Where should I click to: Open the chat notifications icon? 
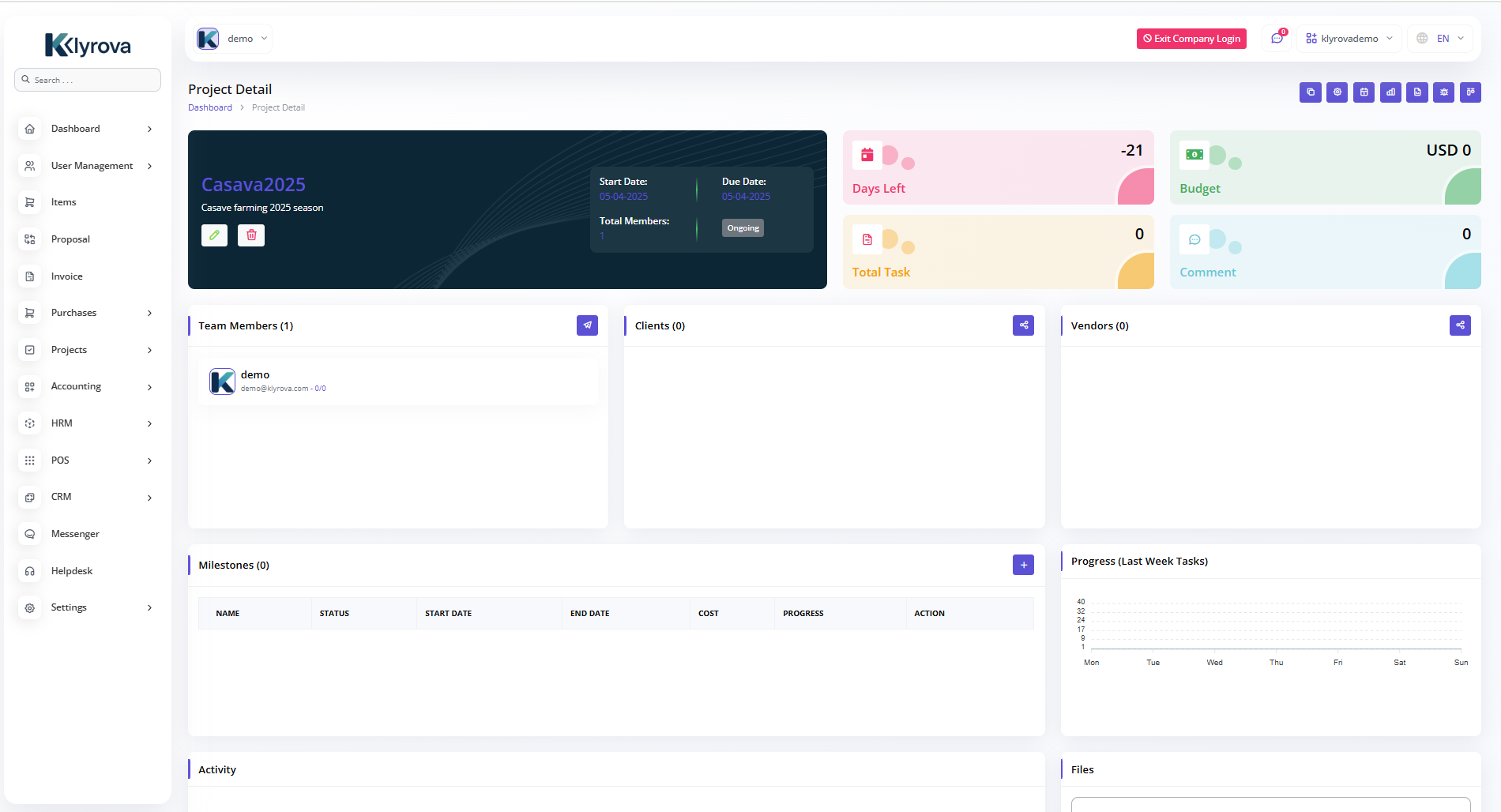[1277, 39]
